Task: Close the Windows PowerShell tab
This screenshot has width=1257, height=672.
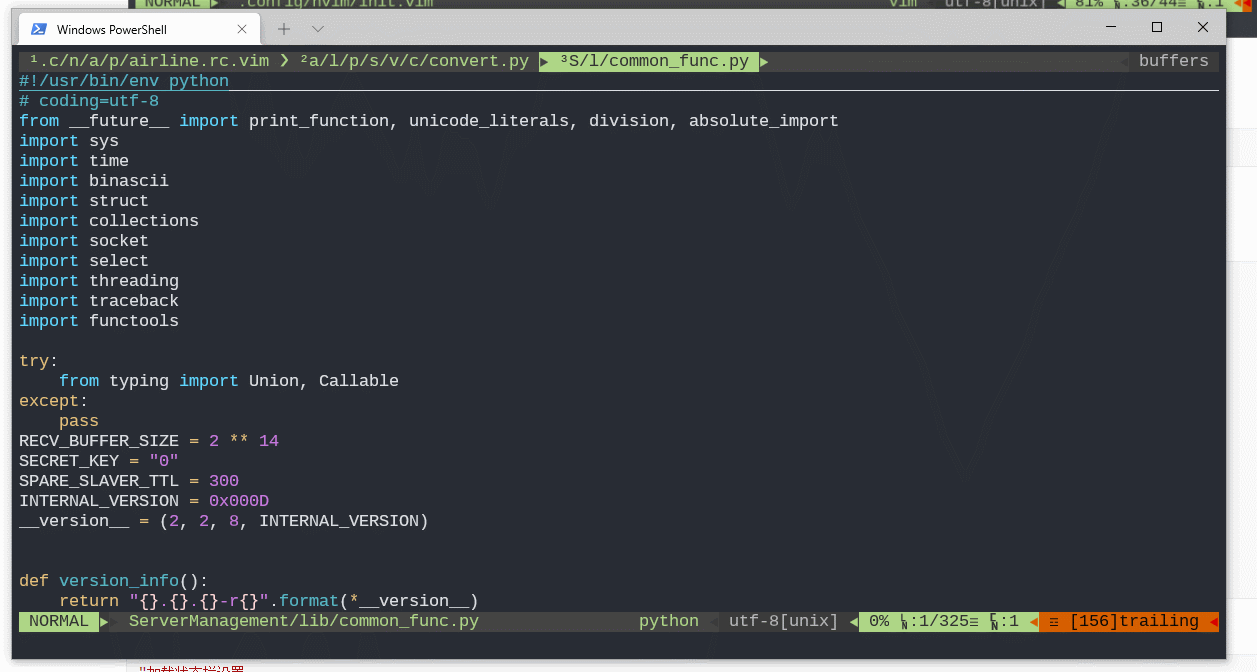Action: click(x=242, y=29)
